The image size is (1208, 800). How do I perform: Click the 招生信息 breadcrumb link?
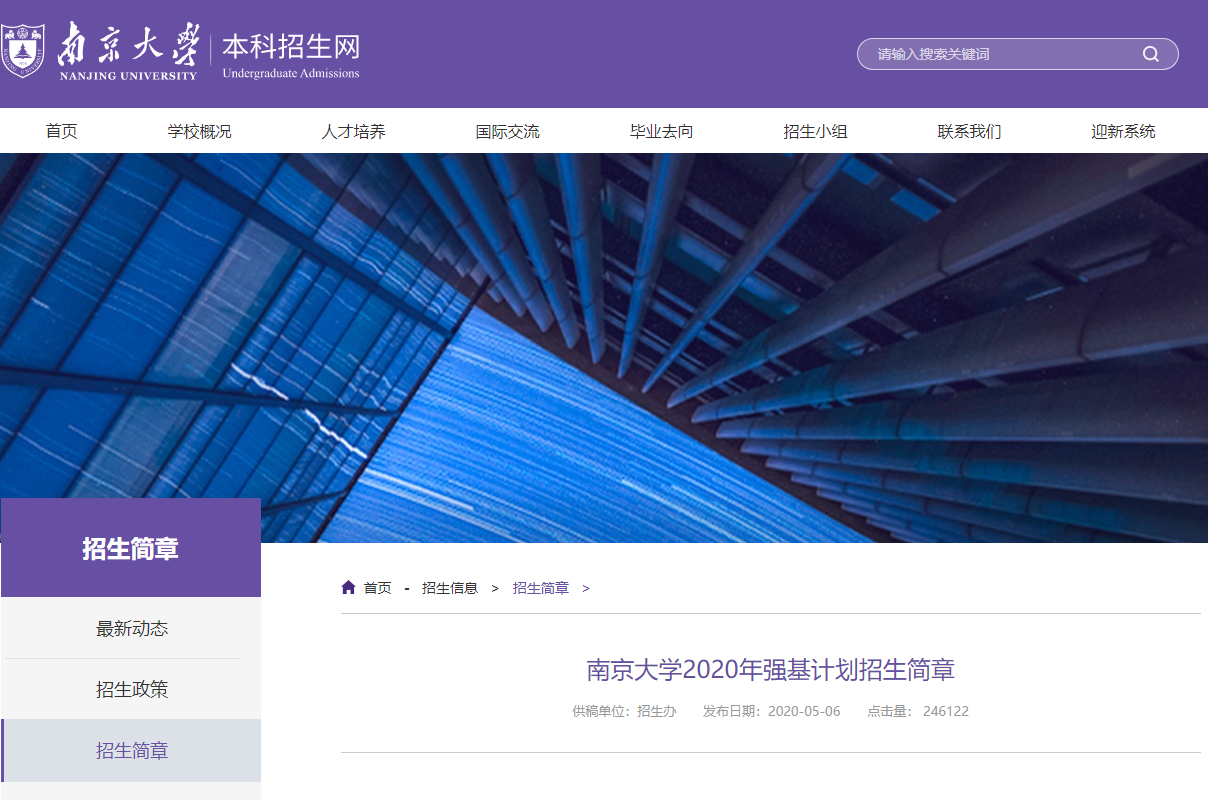click(450, 588)
